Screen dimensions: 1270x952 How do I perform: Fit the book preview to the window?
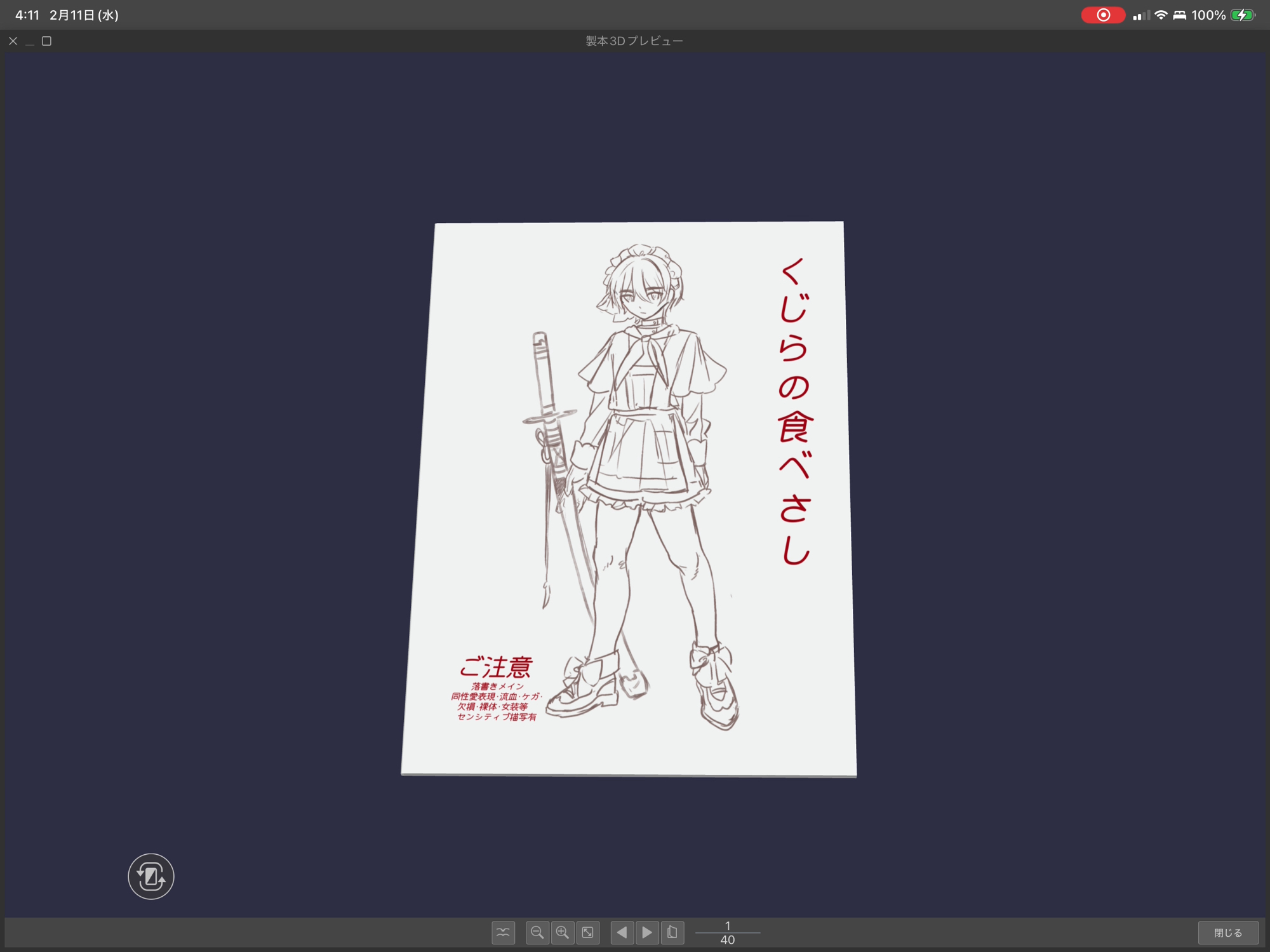[x=588, y=932]
